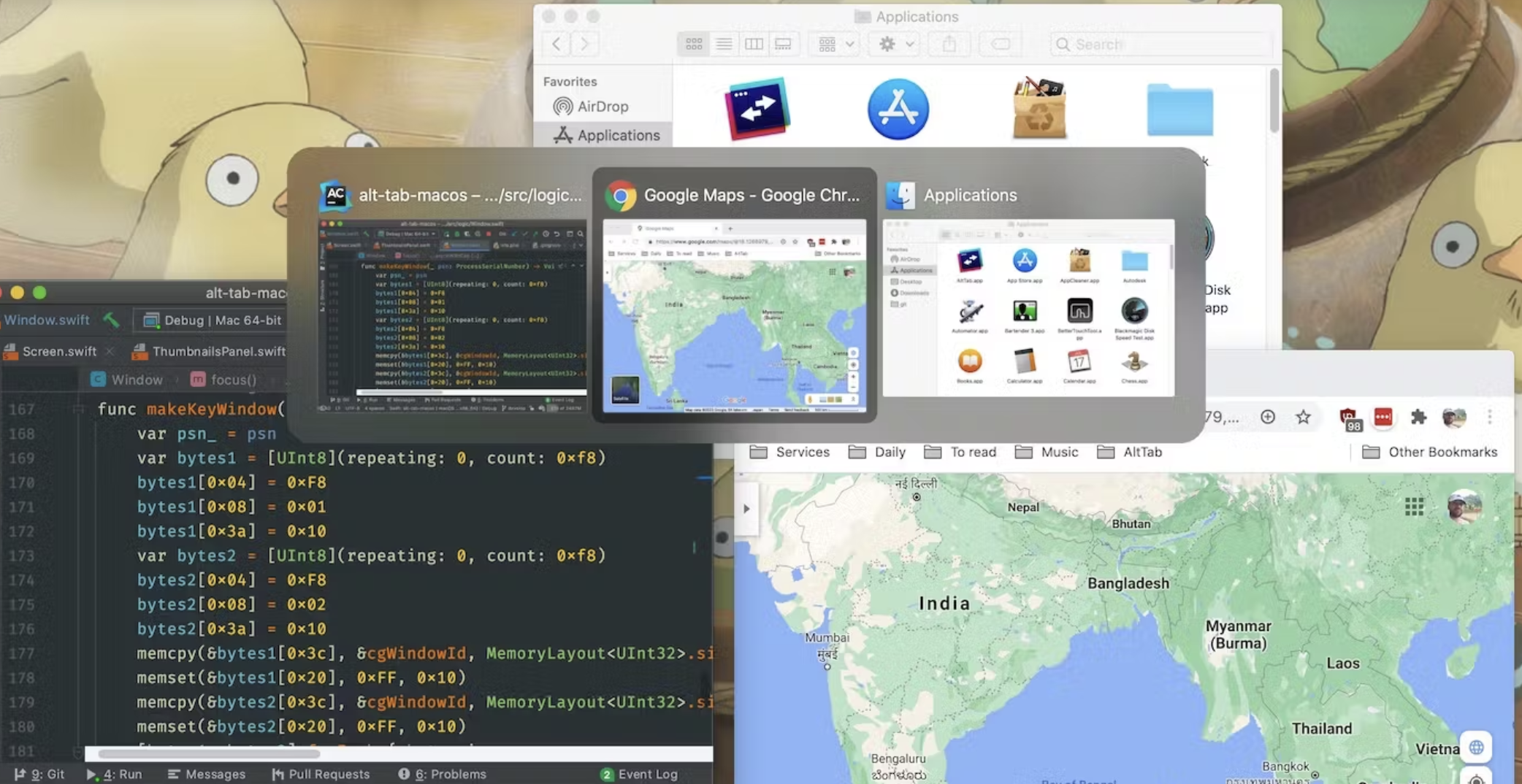The height and width of the screenshot is (784, 1522).
Task: Open the Event Log in AppCode
Action: pos(640,774)
